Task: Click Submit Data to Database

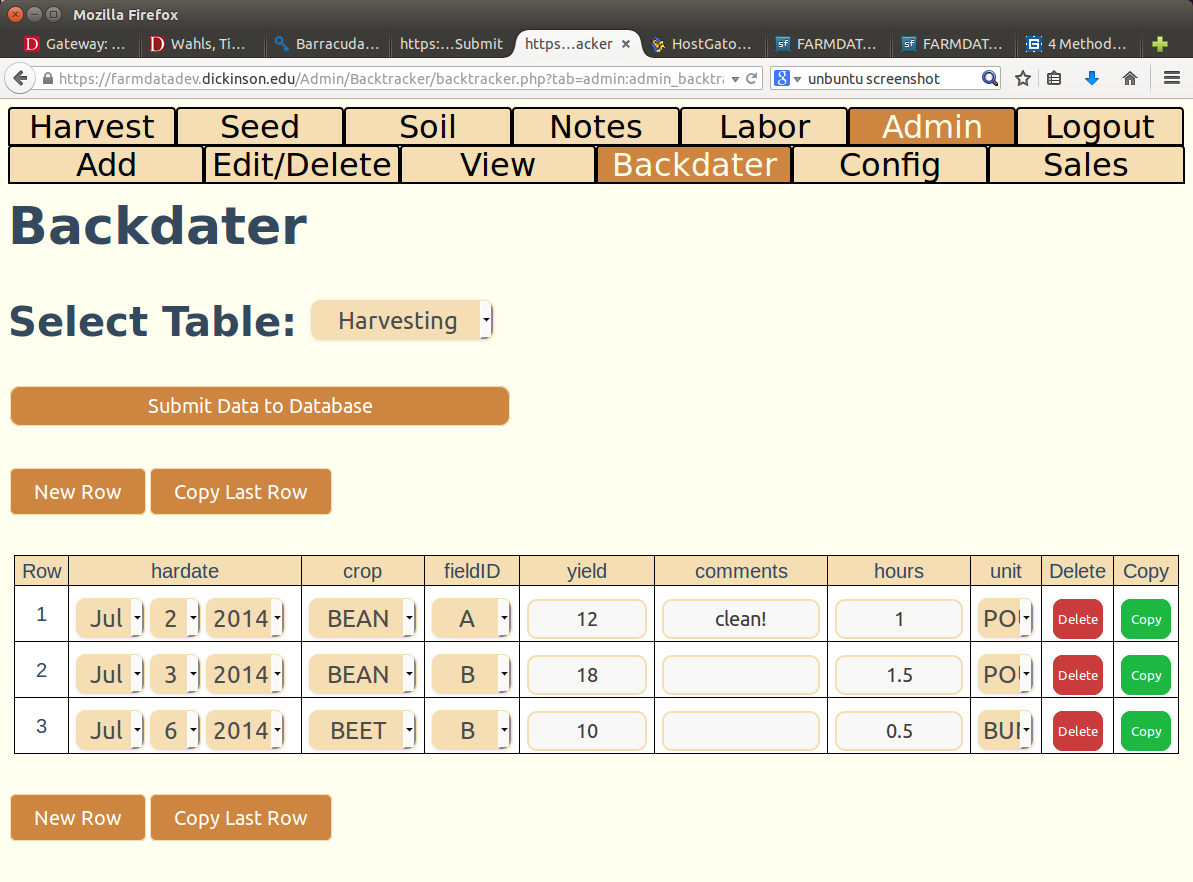Action: coord(259,406)
